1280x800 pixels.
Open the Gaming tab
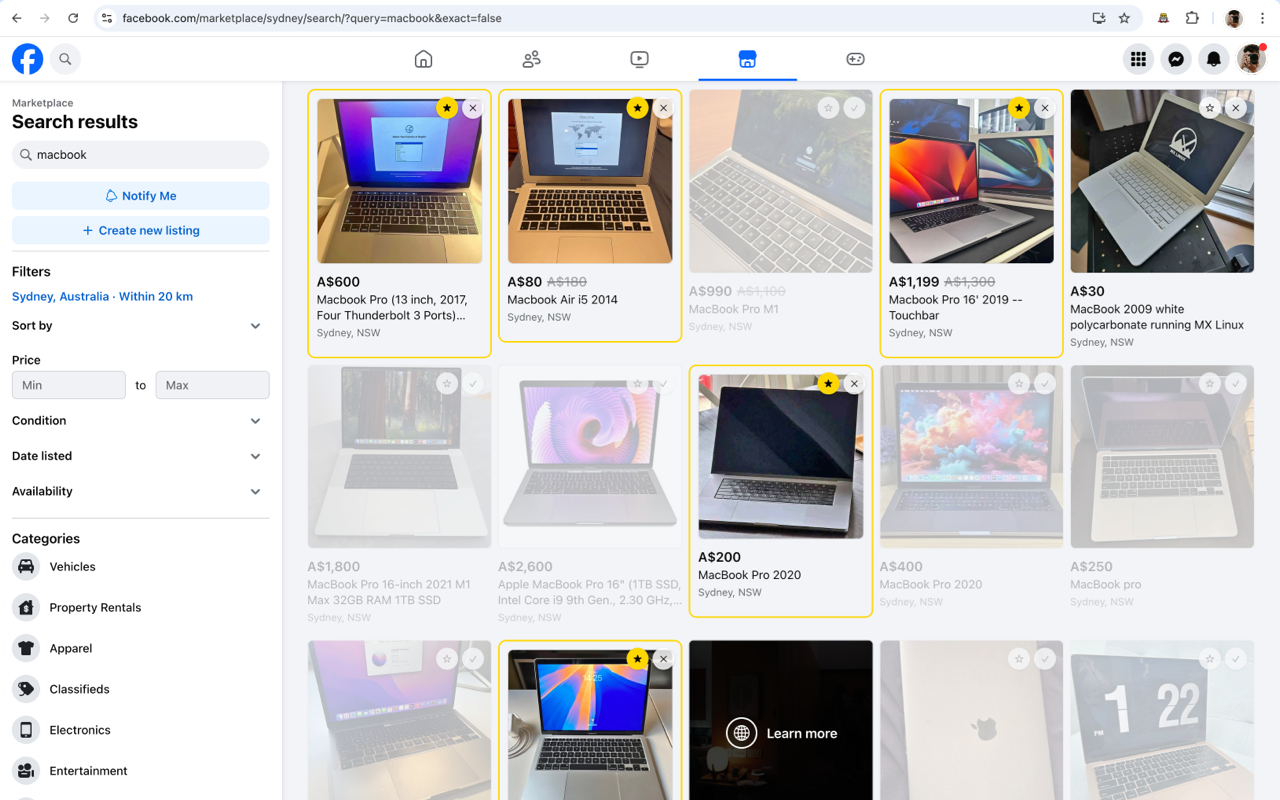[x=855, y=59]
